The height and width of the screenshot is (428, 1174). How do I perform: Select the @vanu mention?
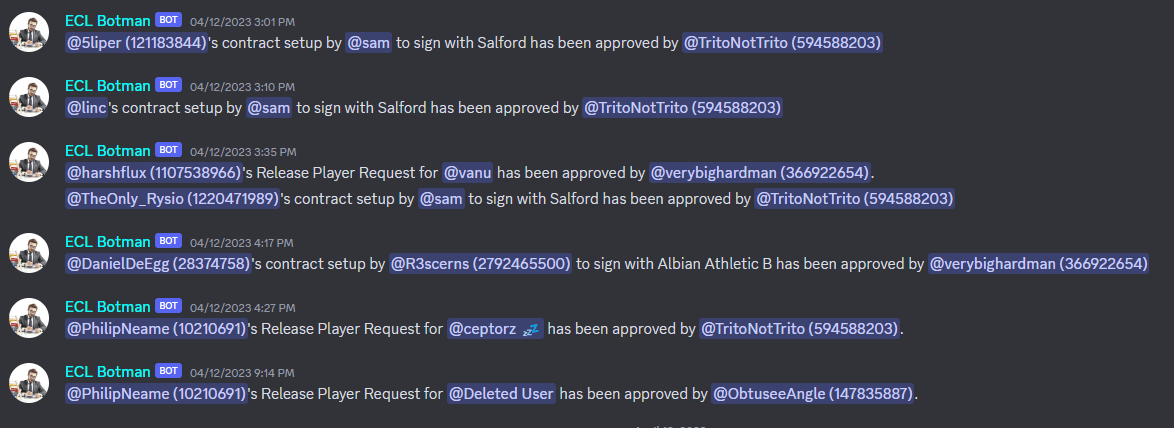pyautogui.click(x=468, y=173)
